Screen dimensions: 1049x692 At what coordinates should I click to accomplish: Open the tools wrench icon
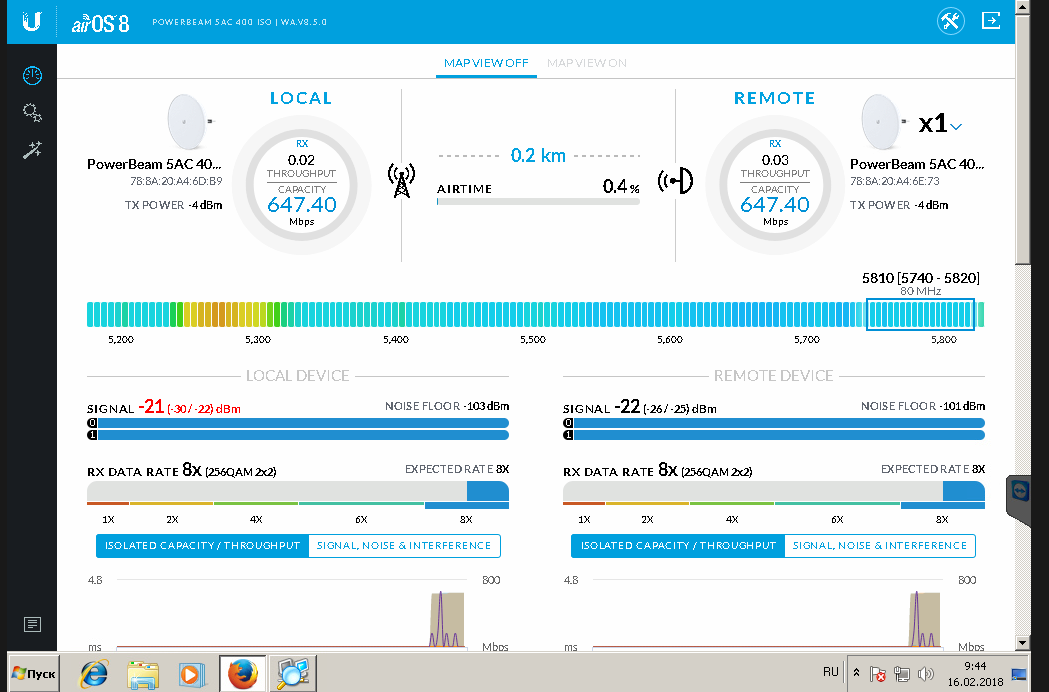tap(951, 21)
